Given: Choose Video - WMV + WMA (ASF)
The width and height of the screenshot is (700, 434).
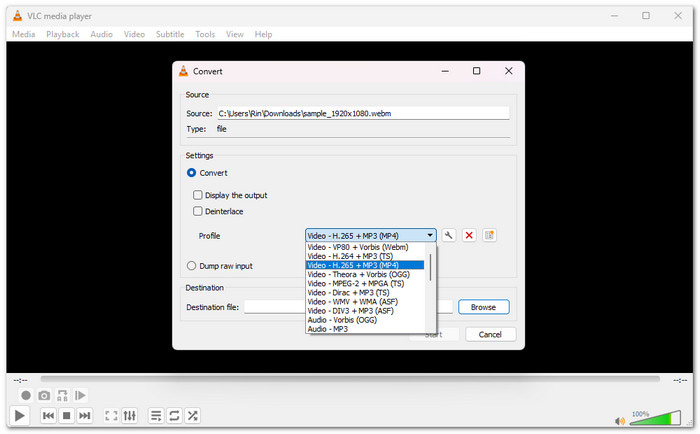Looking at the screenshot, I should [365, 302].
